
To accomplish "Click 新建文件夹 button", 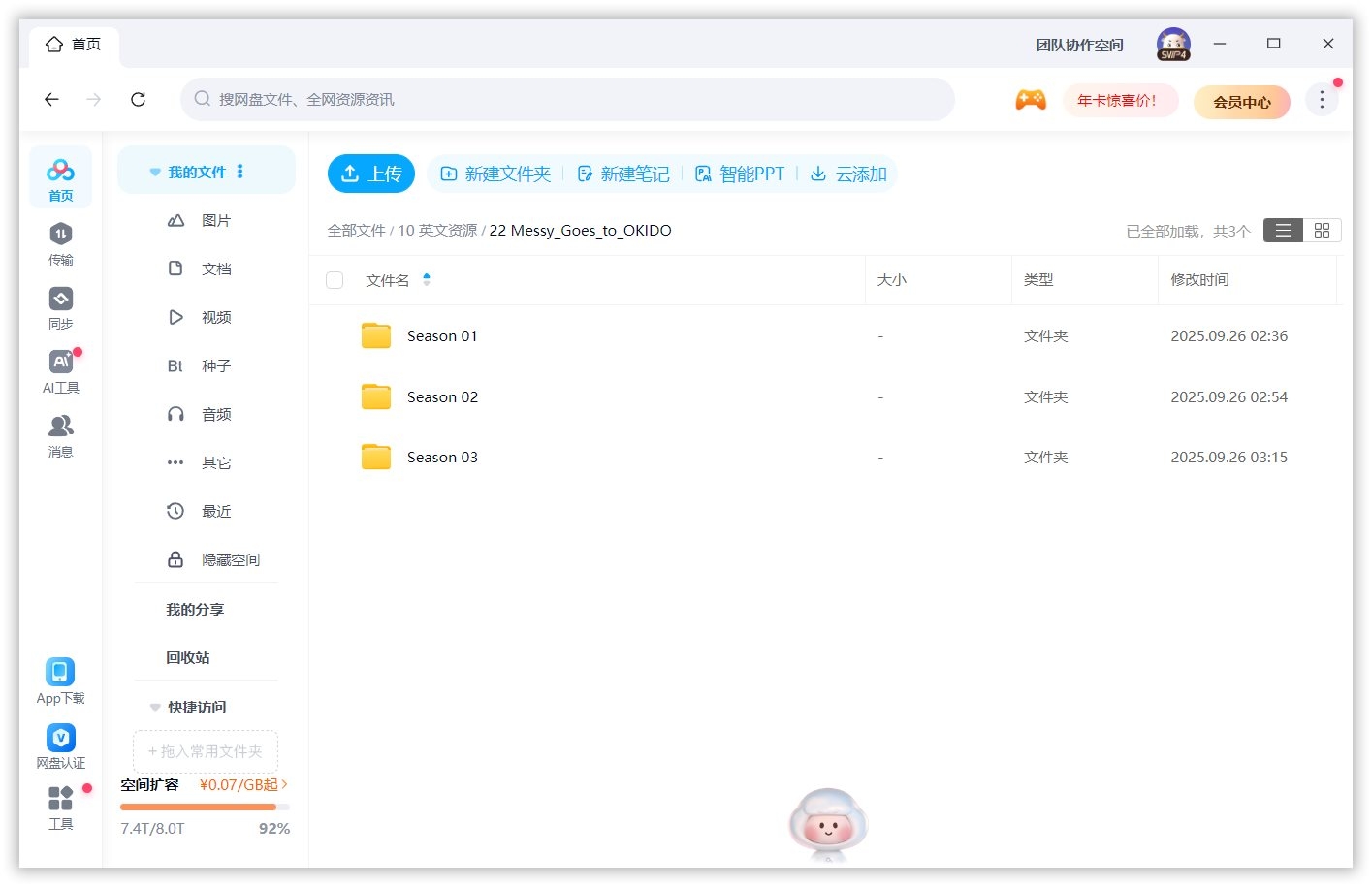I will pyautogui.click(x=495, y=174).
